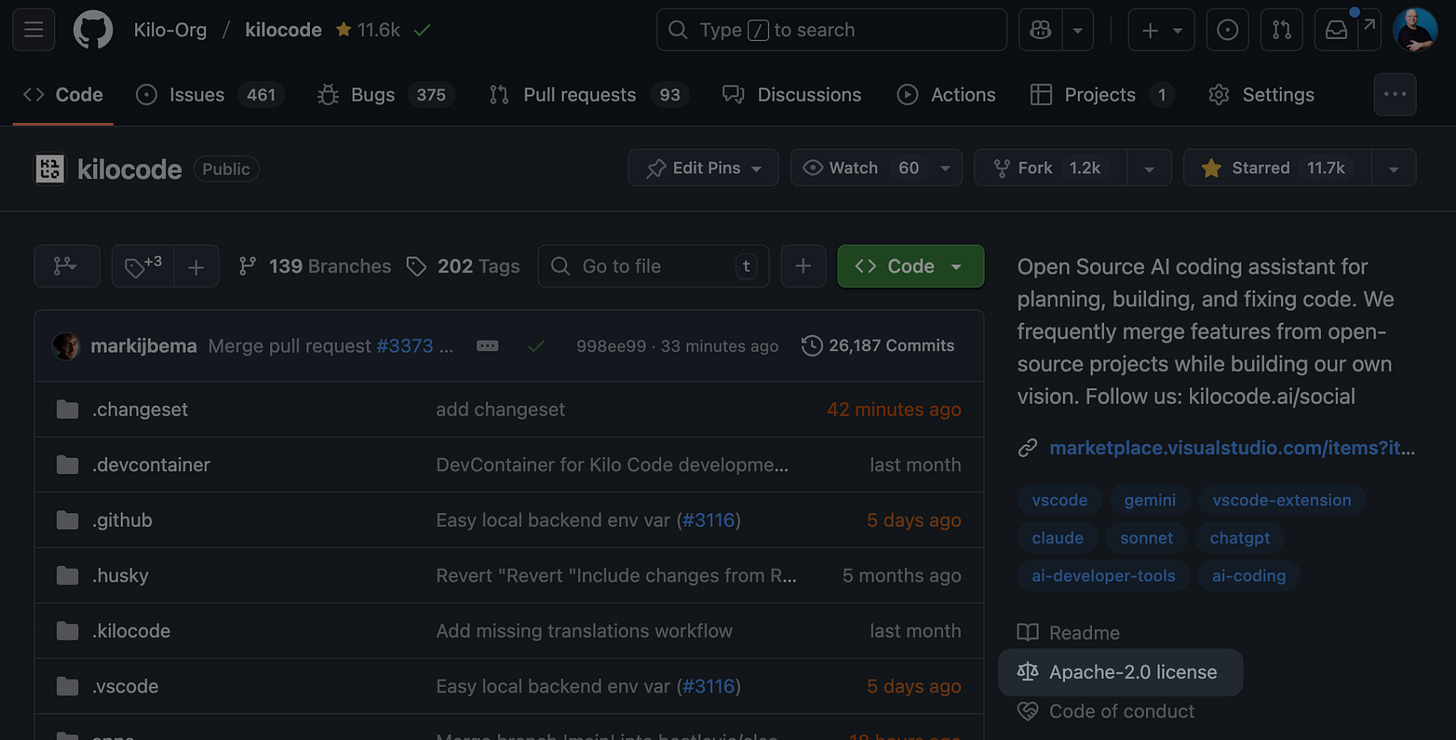Go to the GitHub homepage logo
The image size is (1456, 740).
(93, 30)
